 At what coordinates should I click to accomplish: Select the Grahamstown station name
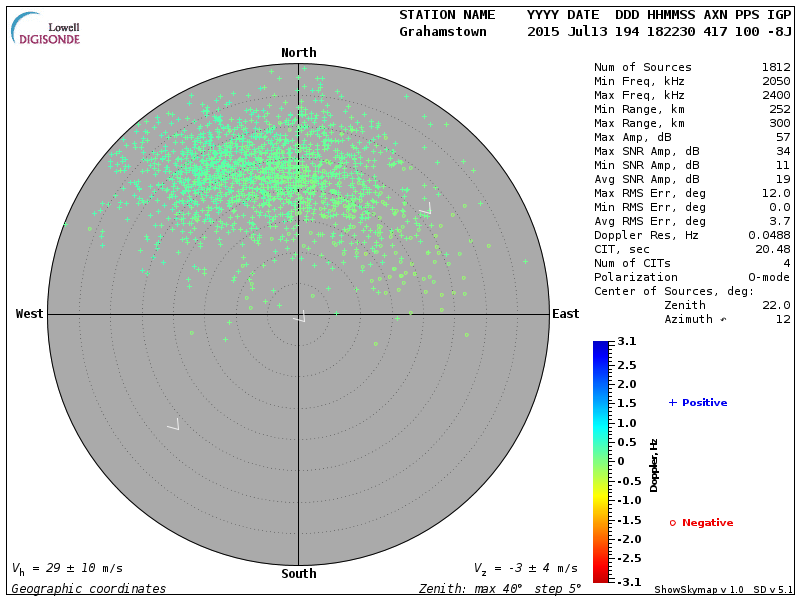click(442, 32)
